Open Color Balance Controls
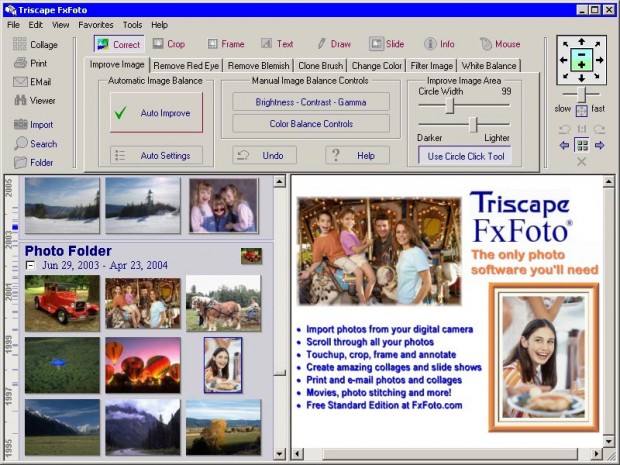 click(311, 124)
